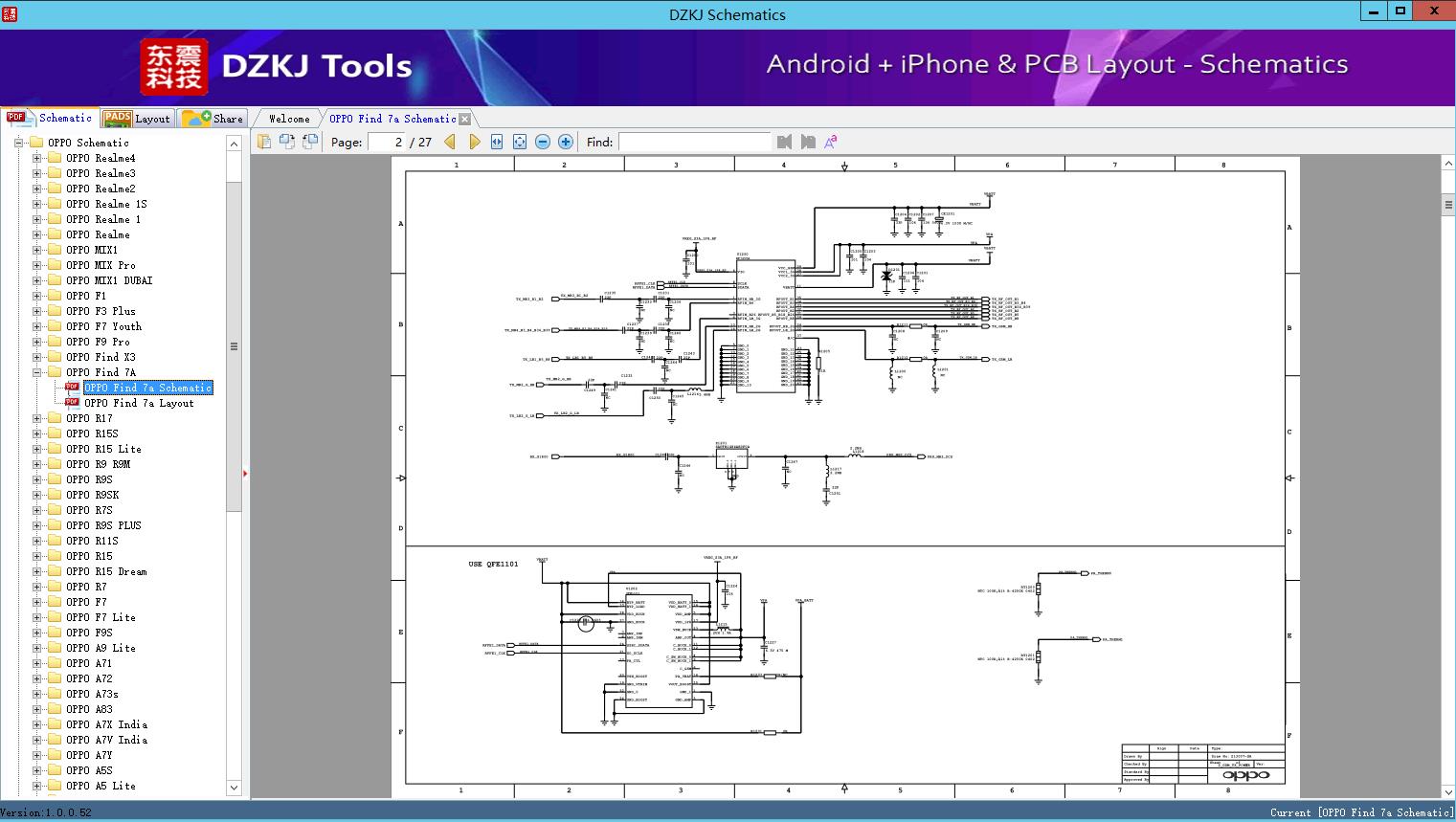Expand the OPPO Find X3 folder
1456x822 pixels.
coord(36,357)
